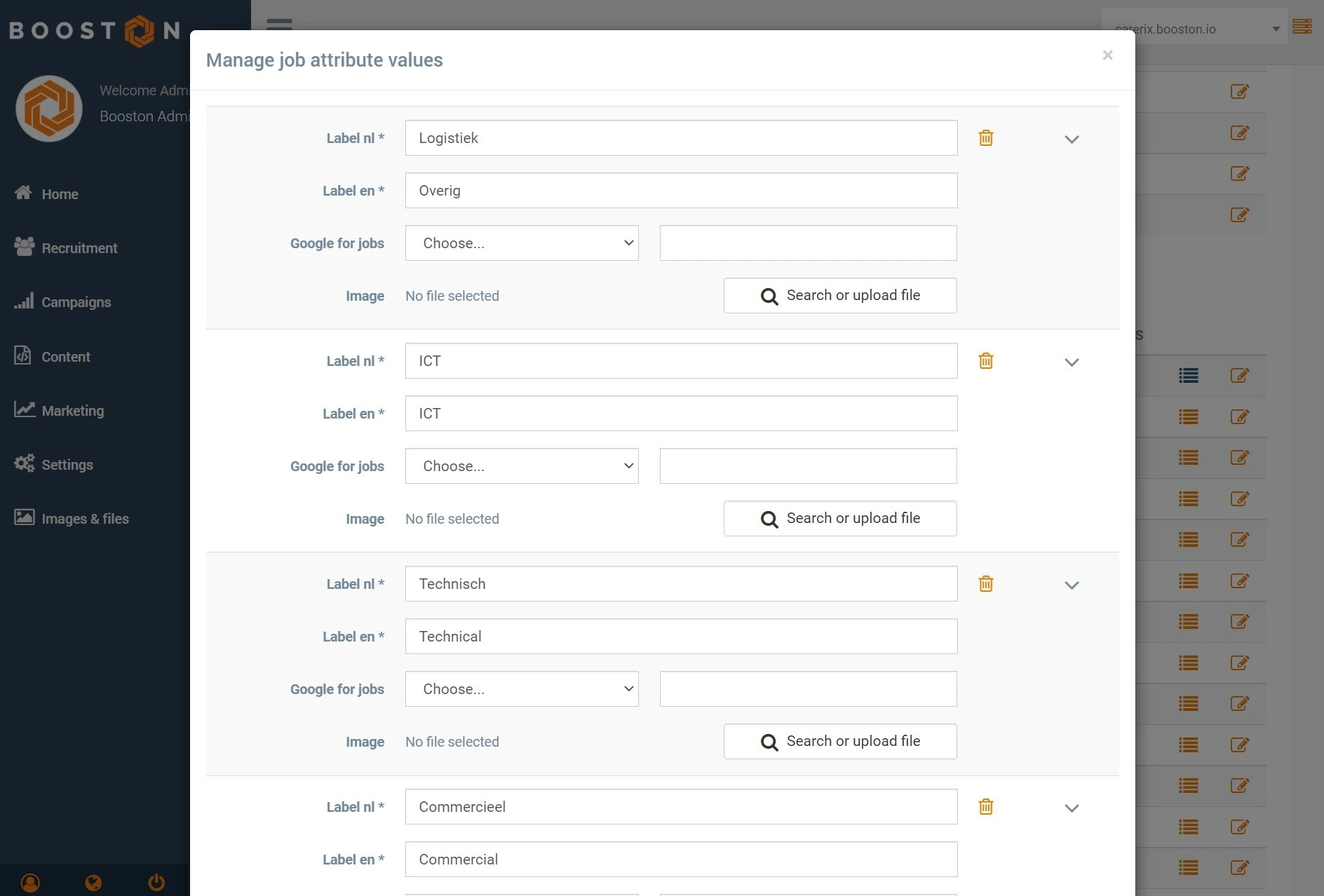1324x896 pixels.
Task: Click the Booston logo avatar
Action: pyautogui.click(x=49, y=109)
